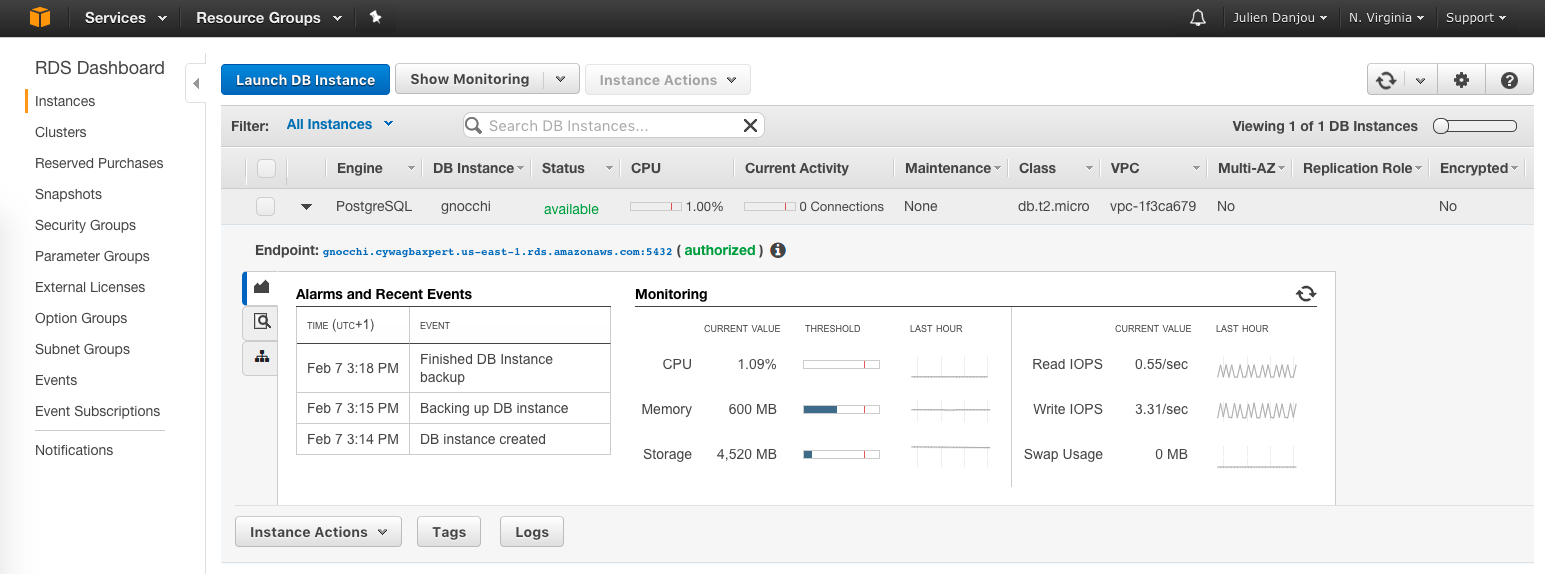The width and height of the screenshot is (1545, 574).
Task: Click the RDS Dashboard heading link
Action: click(x=100, y=68)
